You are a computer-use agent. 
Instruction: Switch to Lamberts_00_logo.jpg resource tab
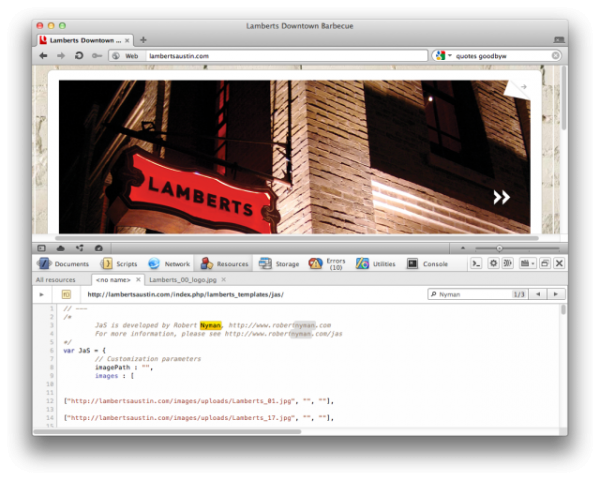click(183, 280)
